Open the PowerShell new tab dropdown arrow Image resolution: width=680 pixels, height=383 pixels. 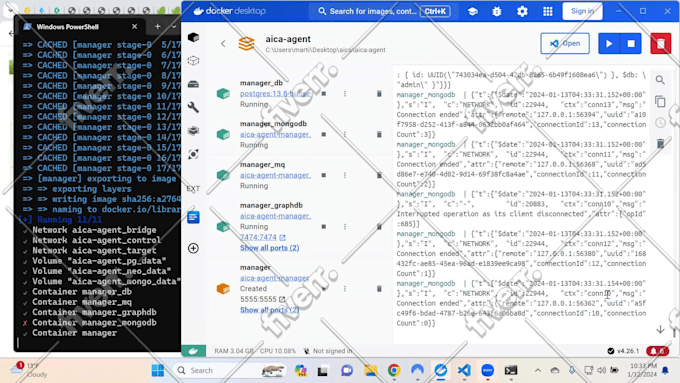click(x=174, y=26)
